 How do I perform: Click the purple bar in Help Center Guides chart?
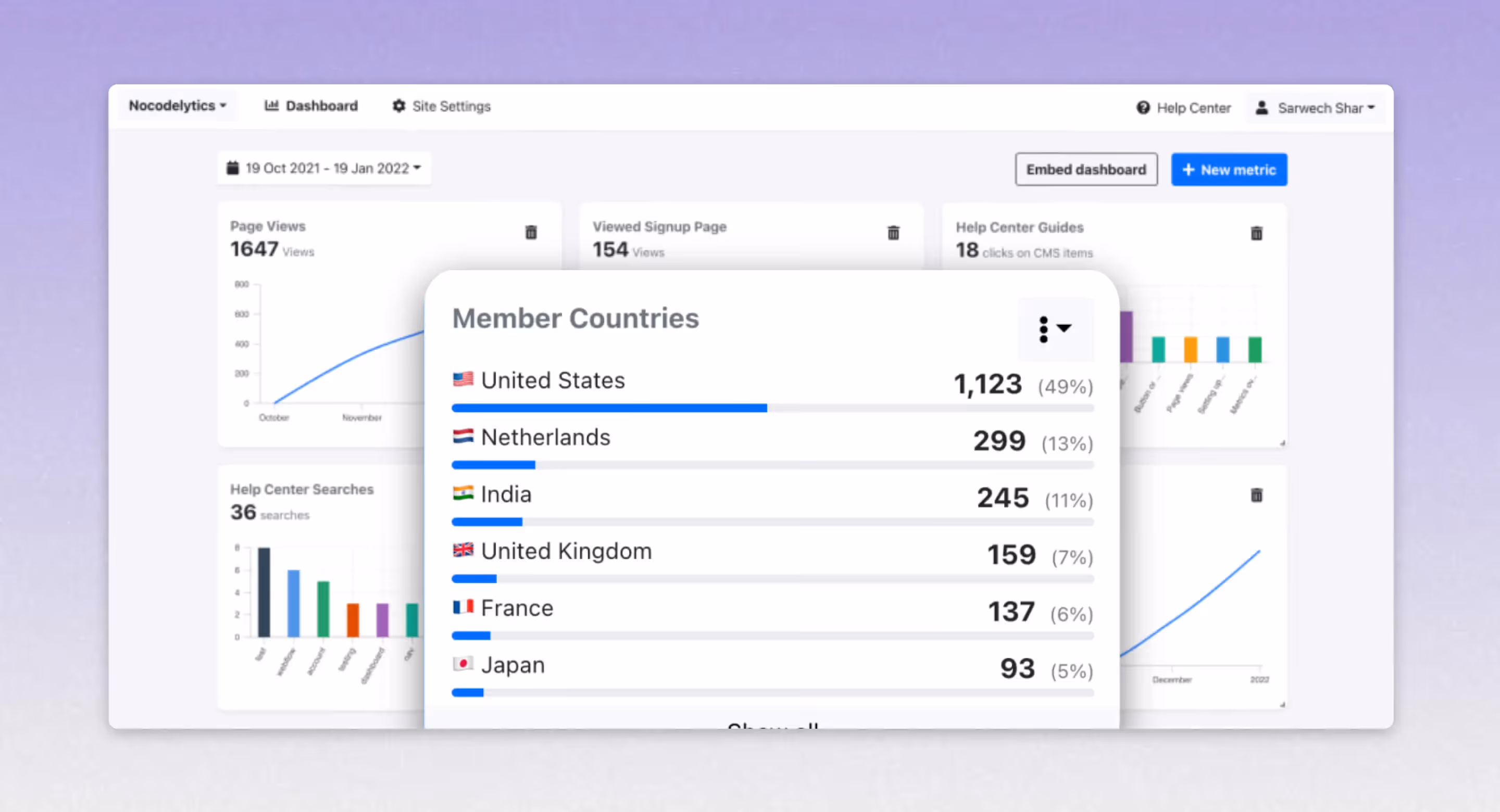click(x=1126, y=336)
